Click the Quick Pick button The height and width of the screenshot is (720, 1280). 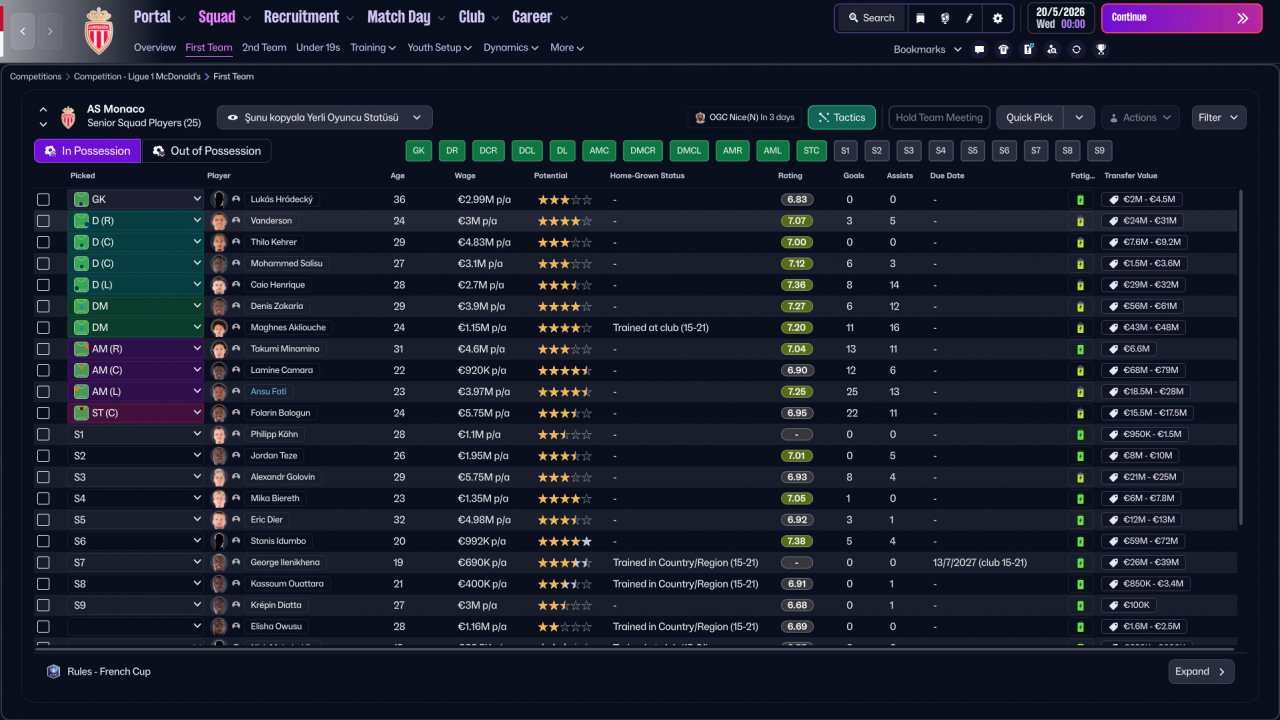1030,117
